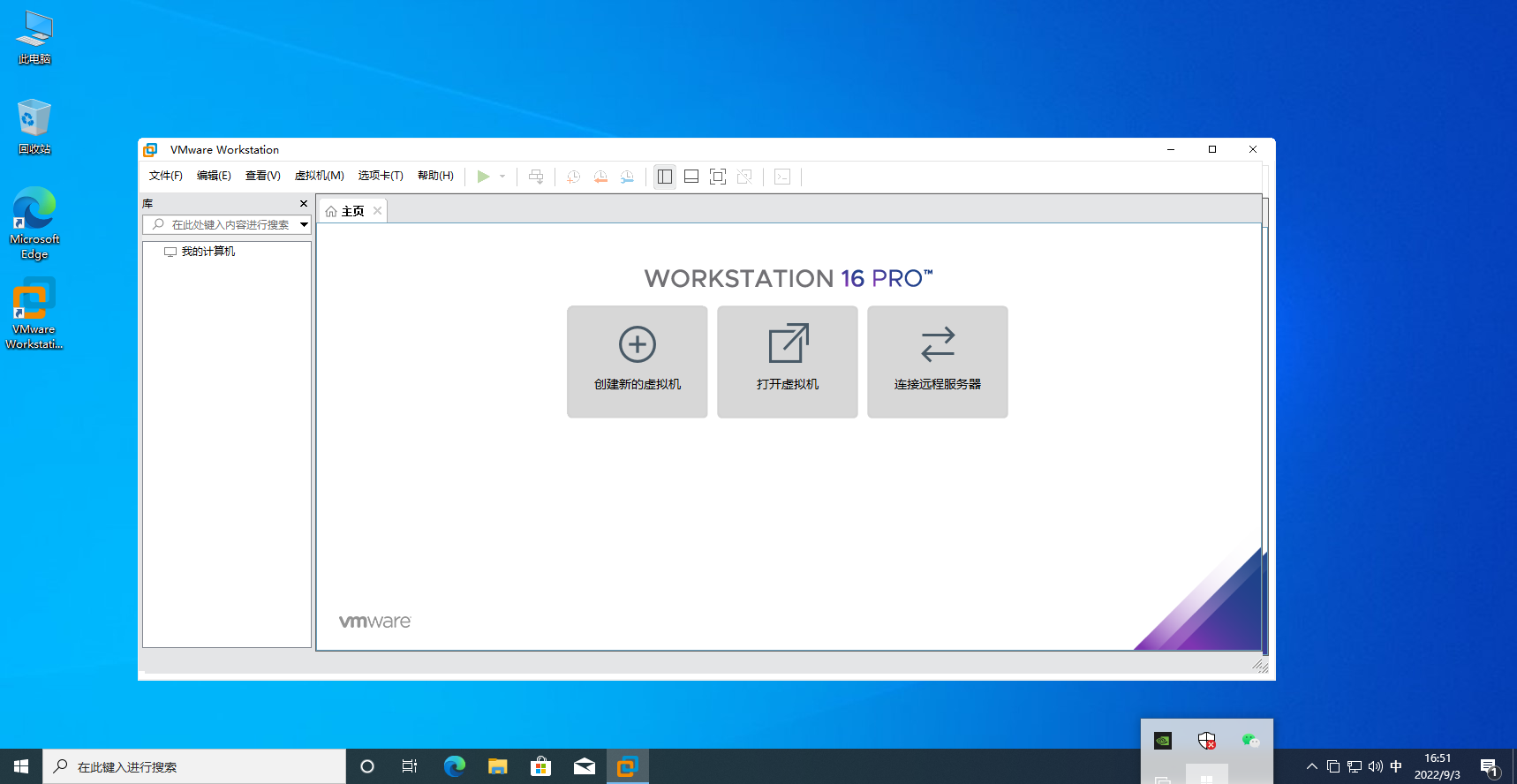The image size is (1517, 784).
Task: Collapse the hidden tray icons chevron
Action: 1312,766
